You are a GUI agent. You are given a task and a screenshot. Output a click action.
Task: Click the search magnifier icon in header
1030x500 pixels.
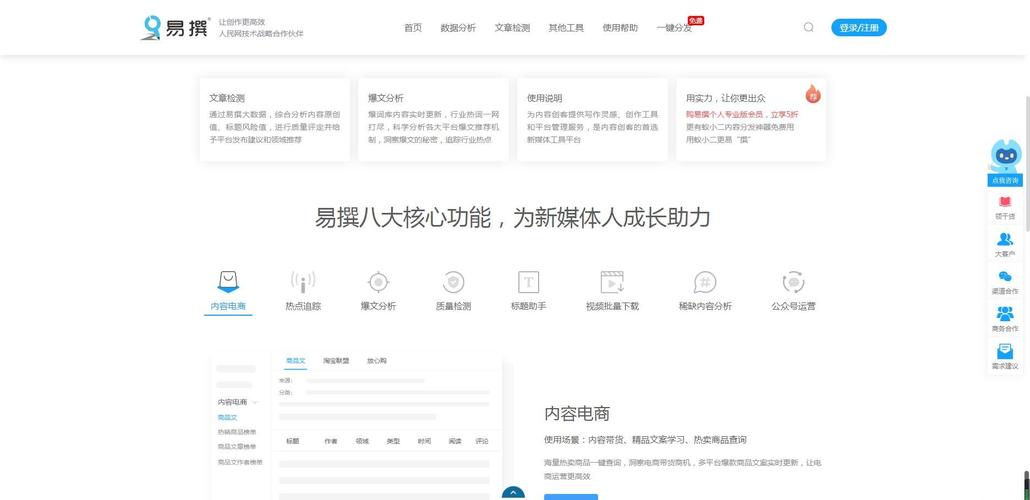click(808, 28)
